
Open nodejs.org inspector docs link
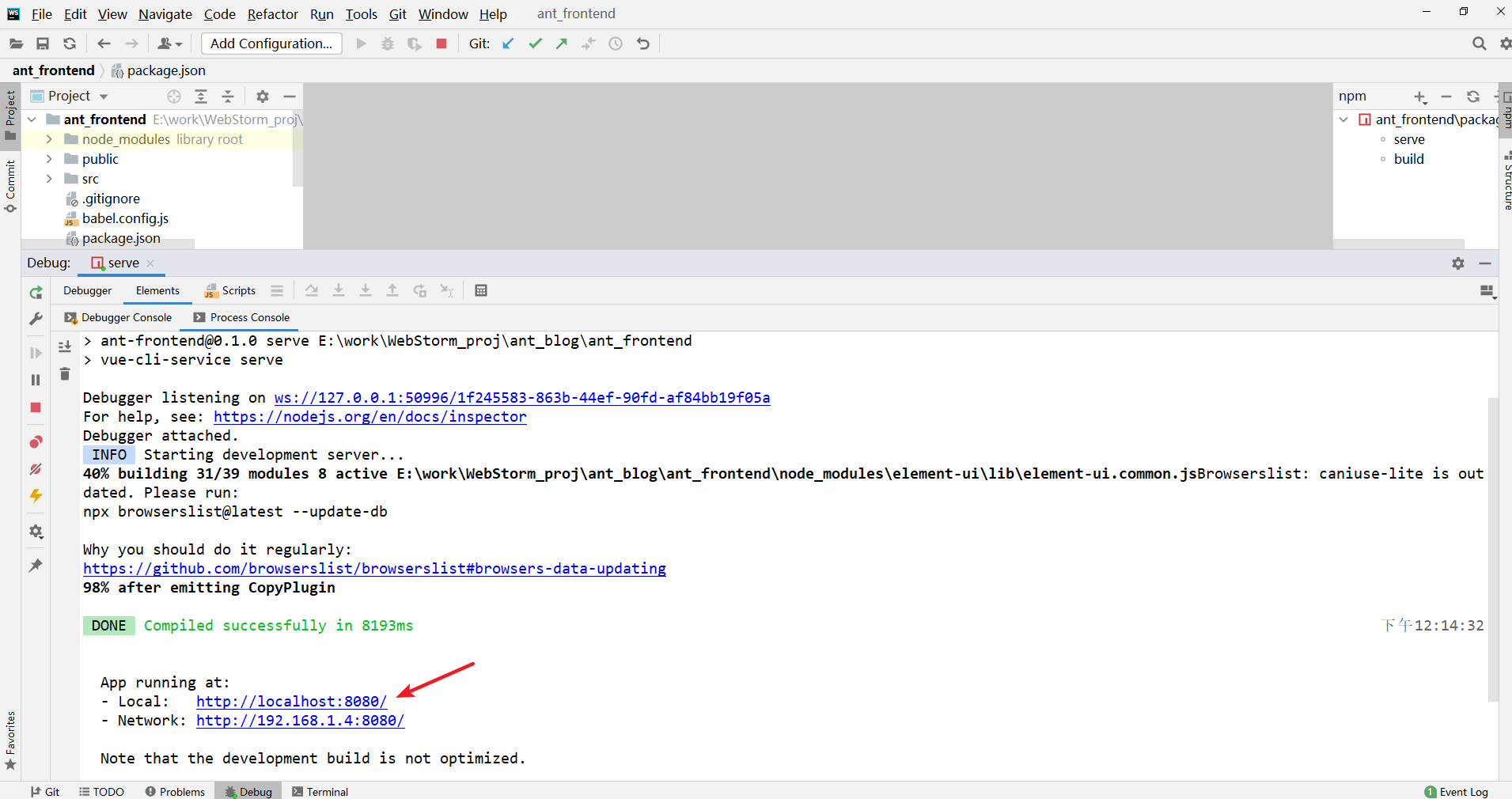click(x=370, y=417)
